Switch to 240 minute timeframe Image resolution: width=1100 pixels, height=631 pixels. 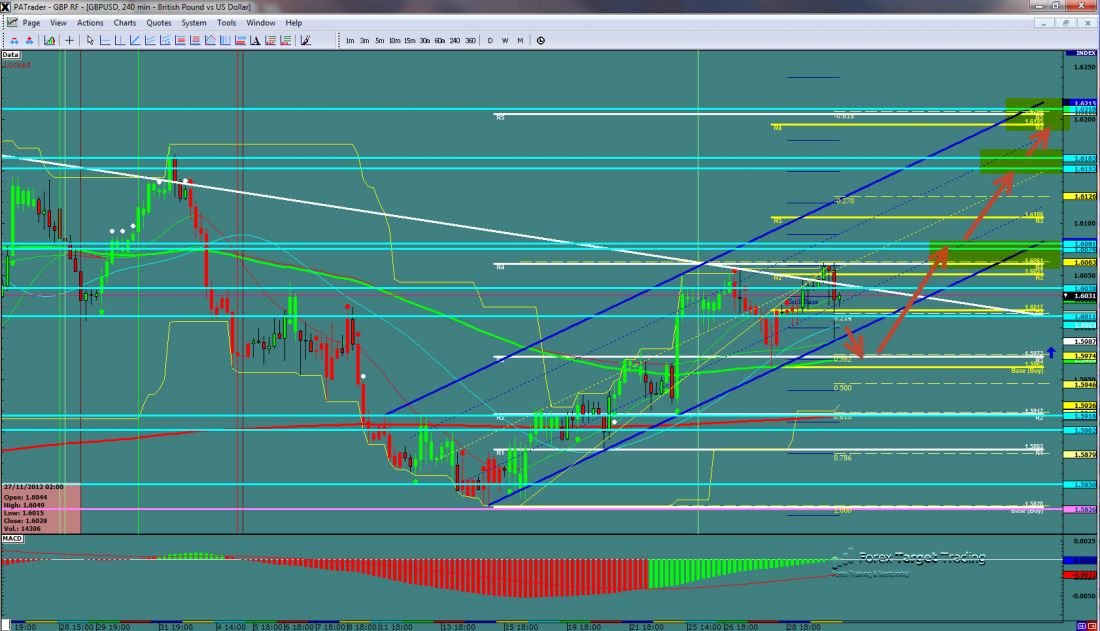coord(454,40)
